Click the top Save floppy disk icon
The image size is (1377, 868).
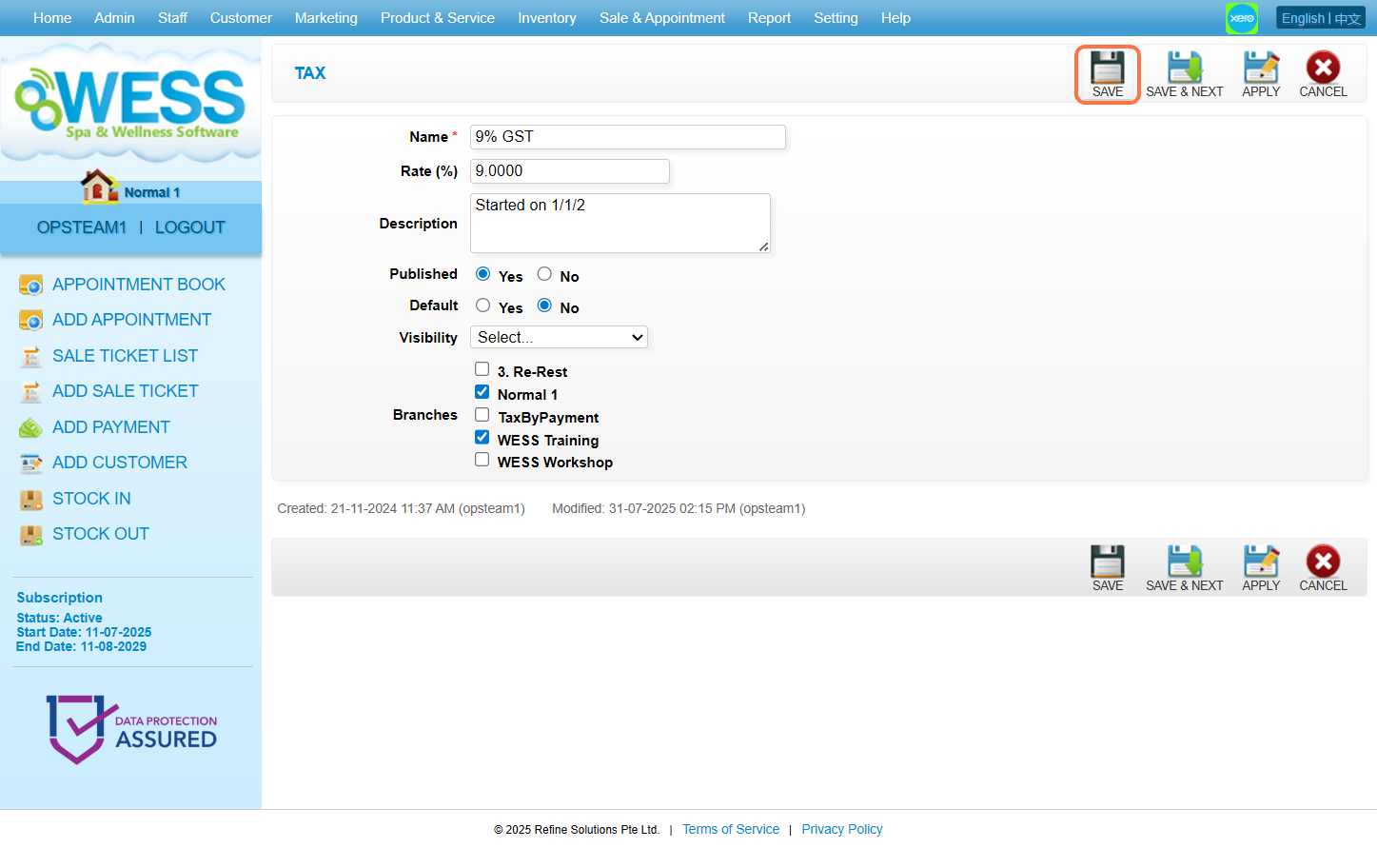1107,69
